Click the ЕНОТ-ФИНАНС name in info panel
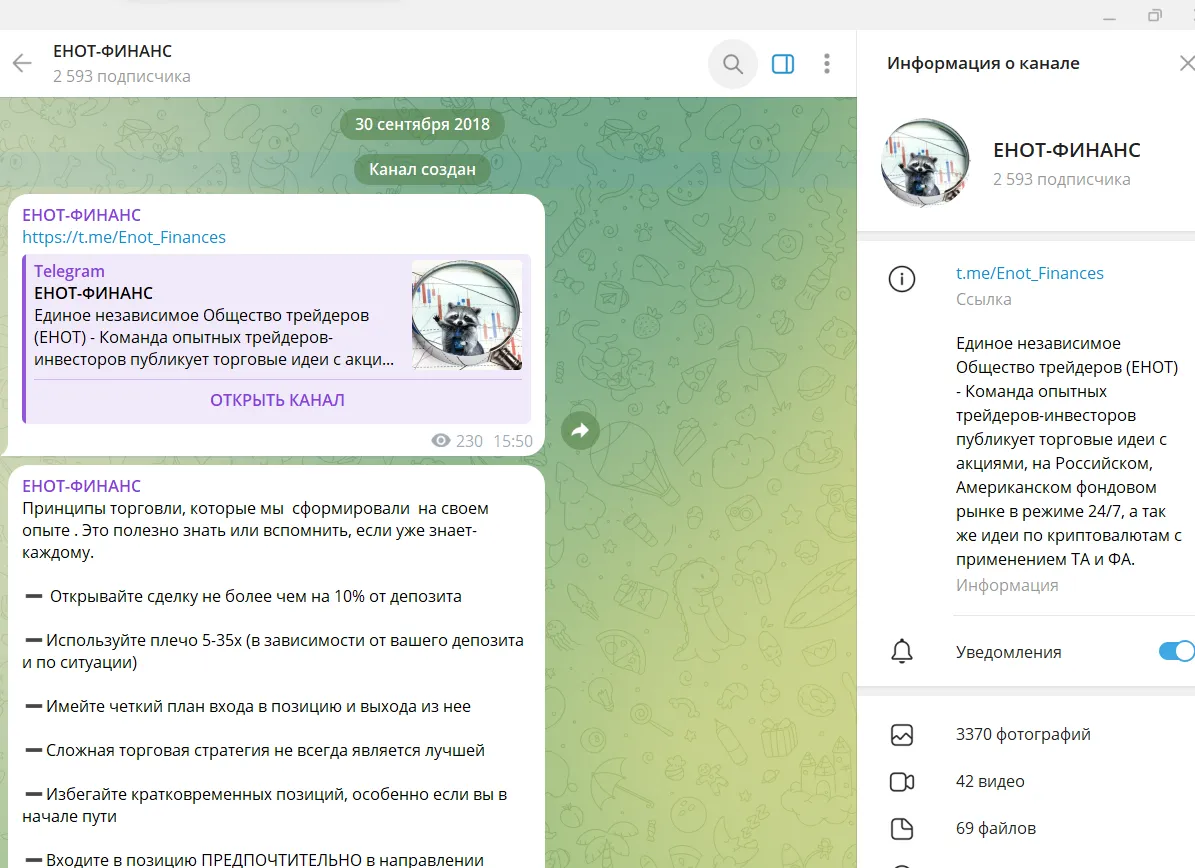1195x868 pixels. point(1066,150)
